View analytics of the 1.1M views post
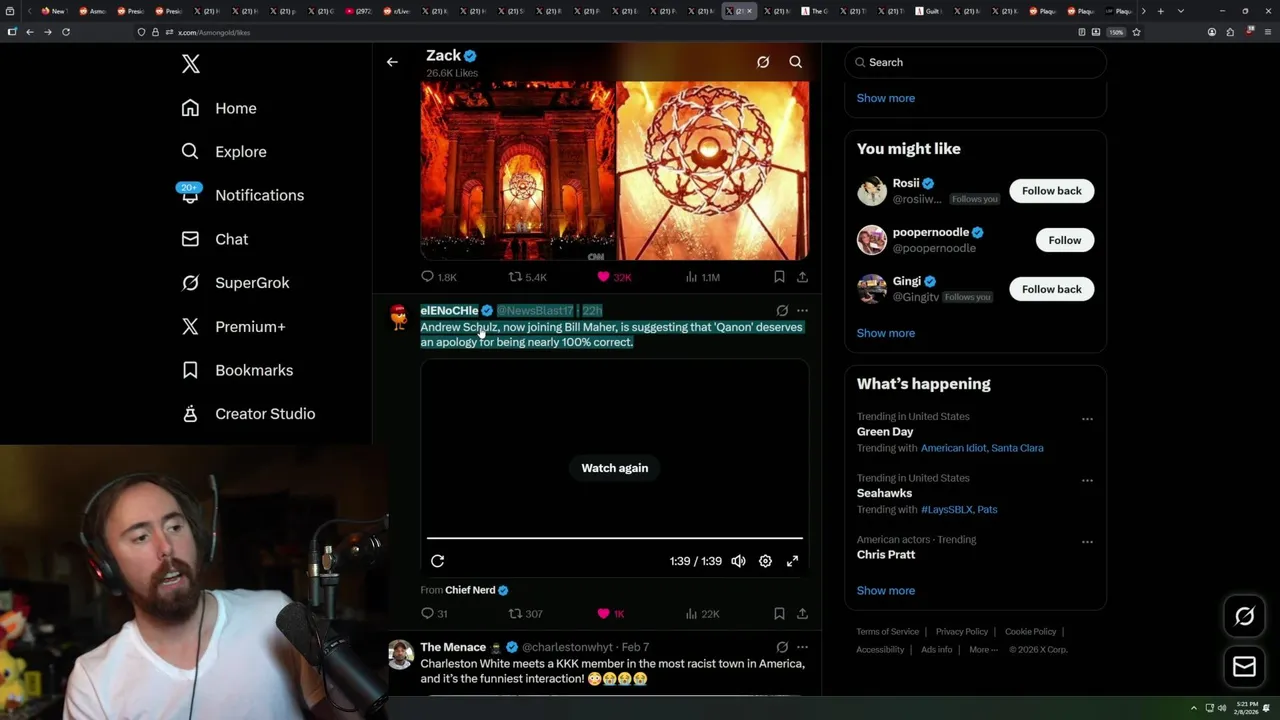 [x=702, y=277]
